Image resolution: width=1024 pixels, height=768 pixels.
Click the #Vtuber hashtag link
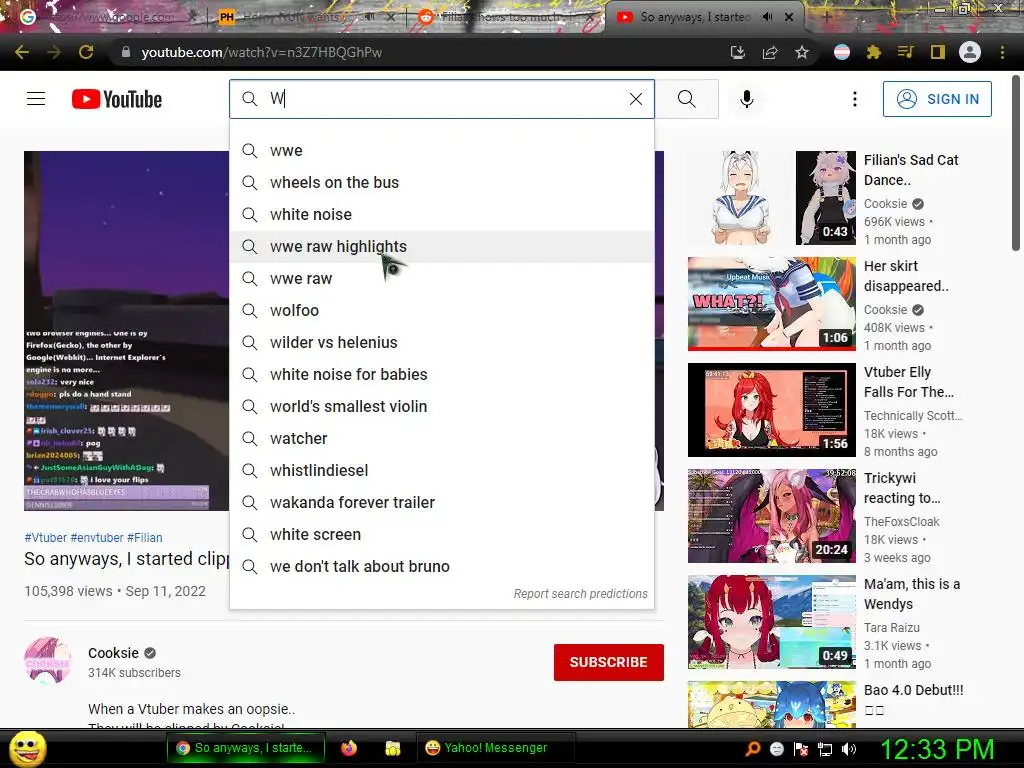(x=46, y=537)
